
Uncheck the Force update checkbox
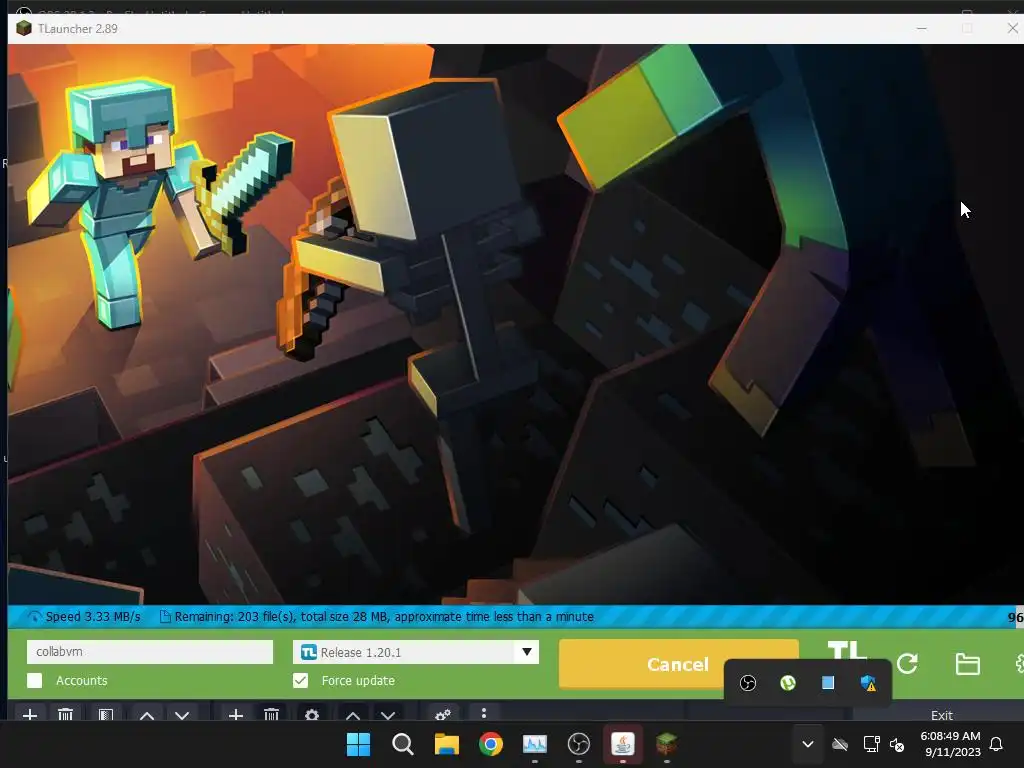[x=300, y=680]
